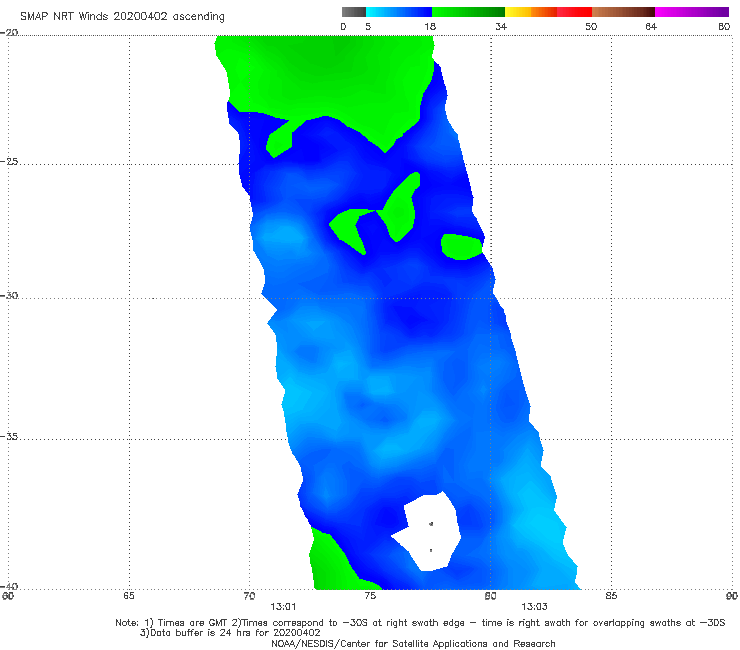The height and width of the screenshot is (650, 740).
Task: Select the yellow-to-red 34–50 colorbar segment
Action: point(548,12)
